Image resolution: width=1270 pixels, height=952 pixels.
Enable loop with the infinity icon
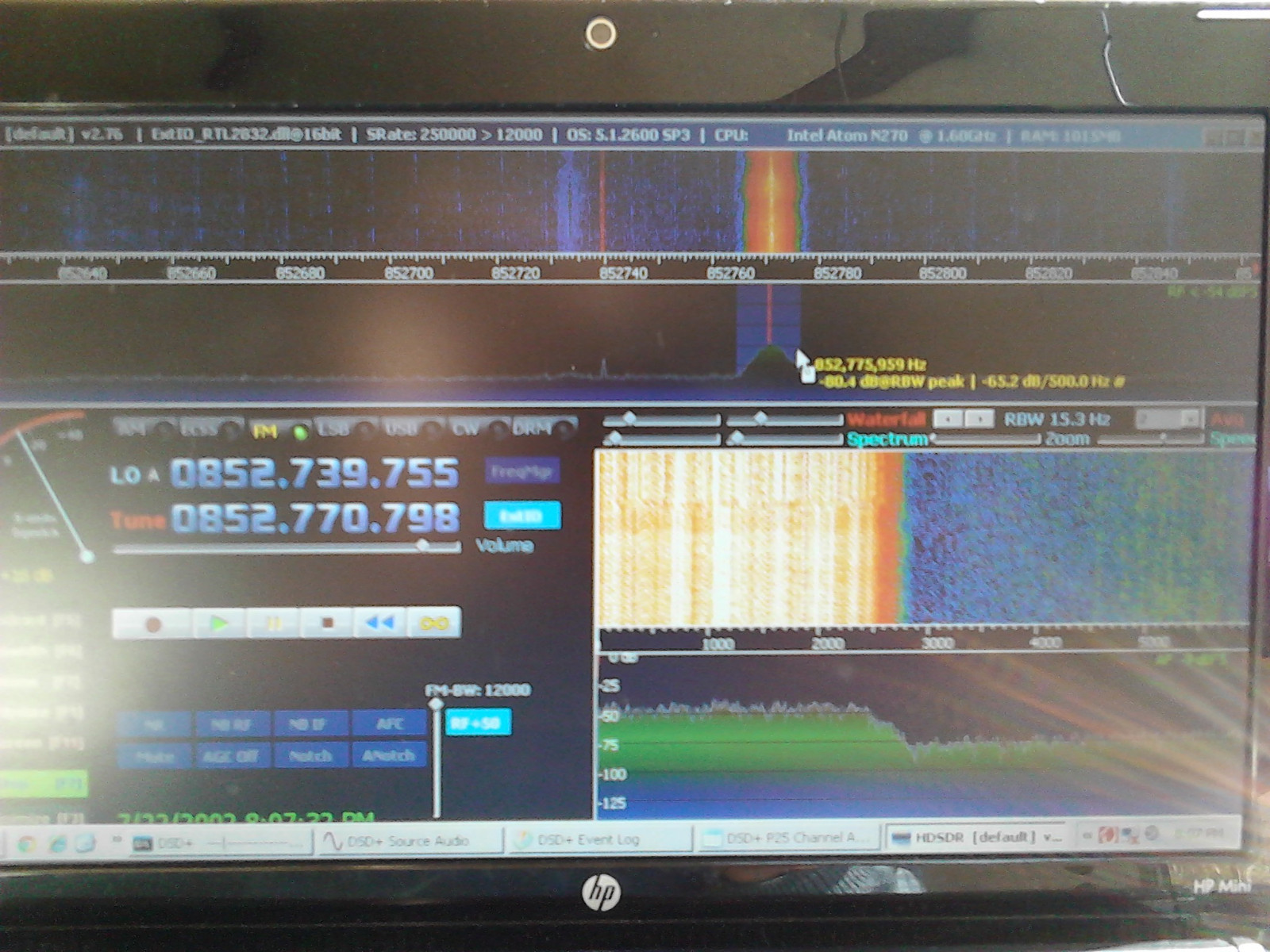pyautogui.click(x=435, y=624)
